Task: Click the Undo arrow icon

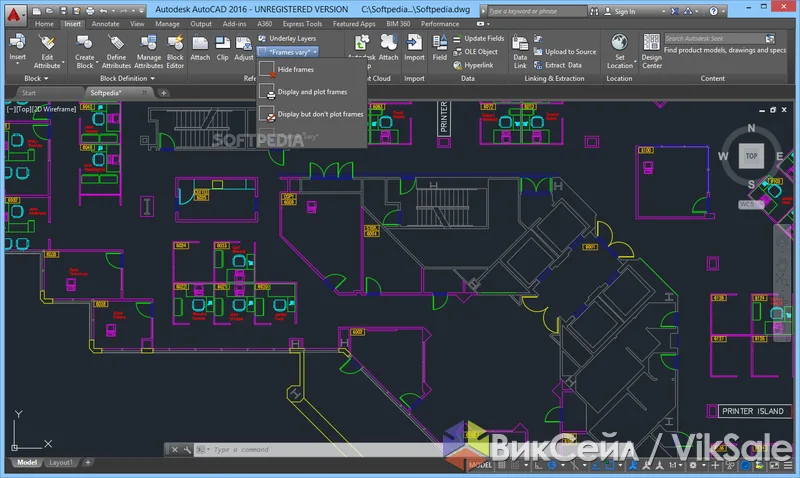Action: (104, 10)
